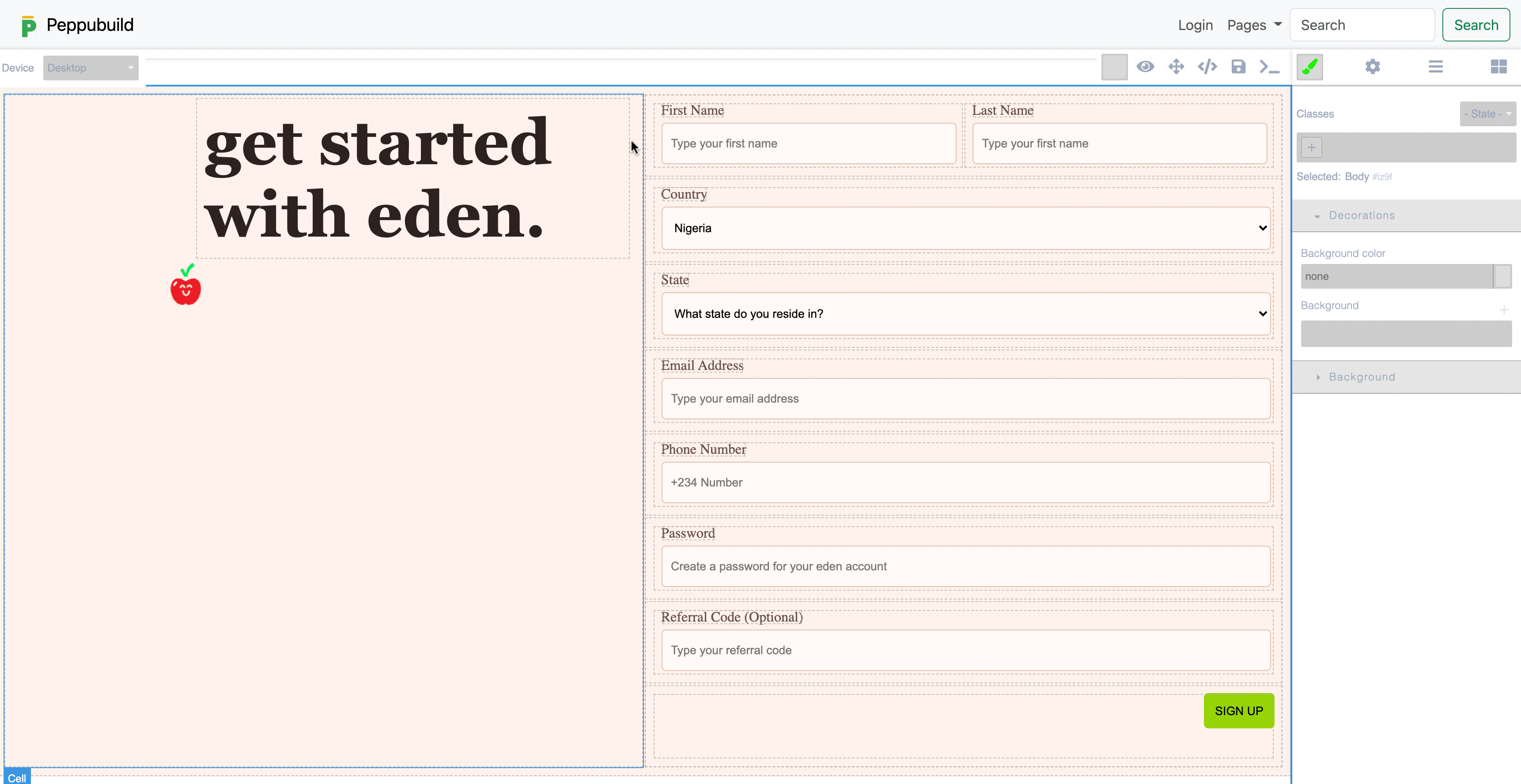Add a class with the plus icon

coord(1311,147)
